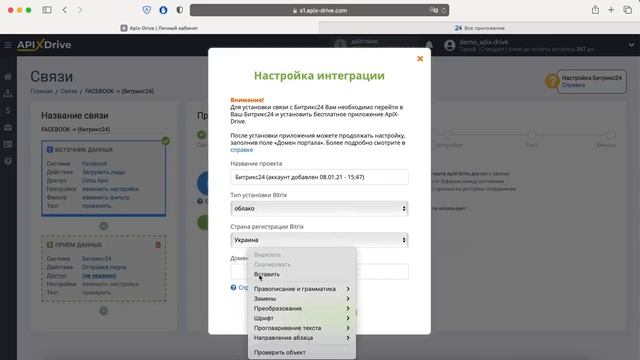Open notifications bell icon
The image size is (640, 360).
click(x=429, y=44)
